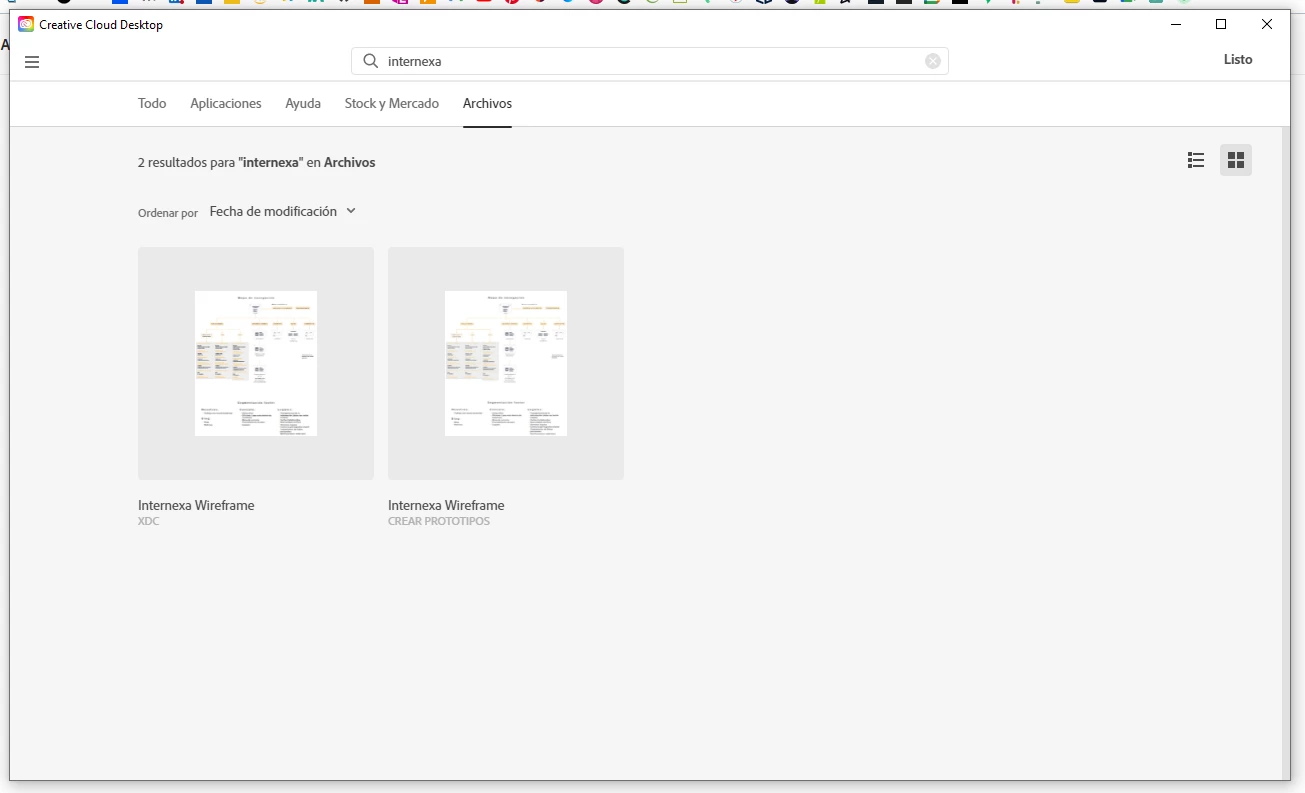Click the Internexa Wireframe title above XDC
This screenshot has width=1305, height=793.
coord(196,505)
